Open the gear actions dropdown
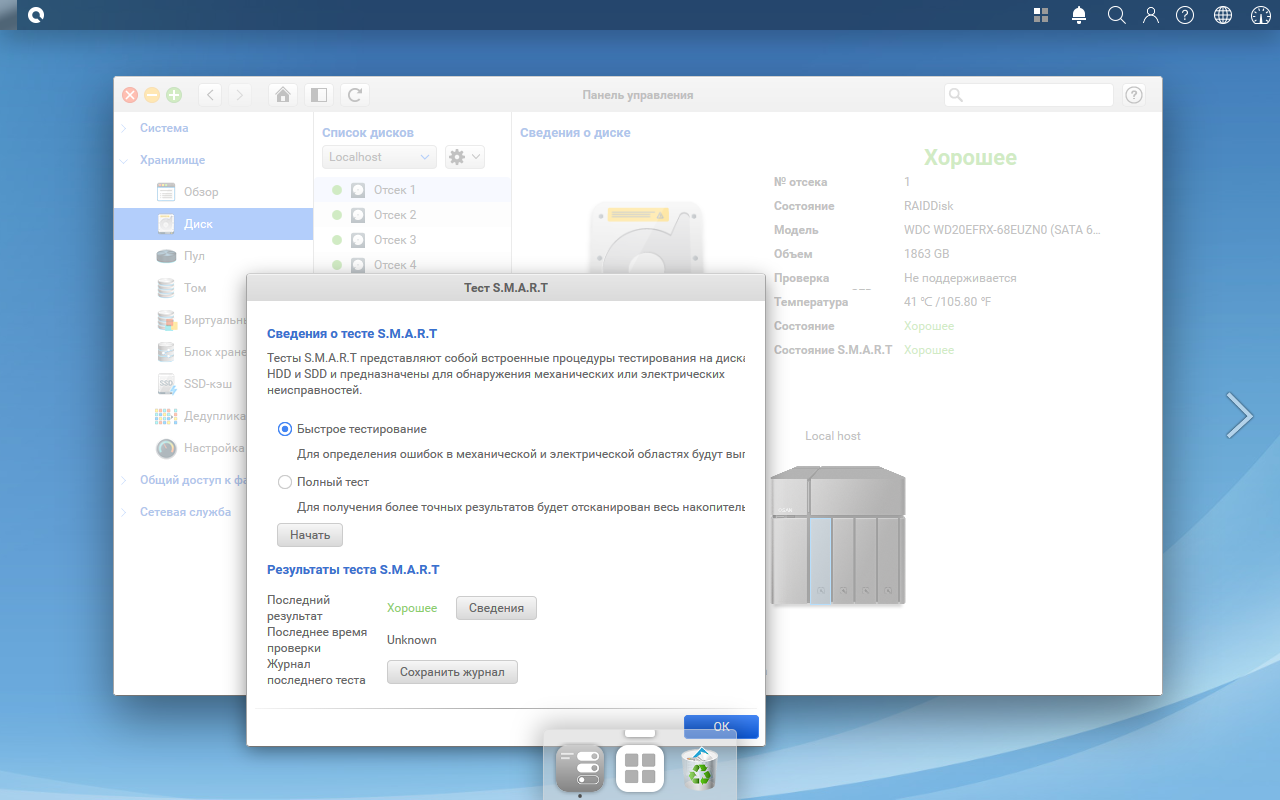 (464, 157)
